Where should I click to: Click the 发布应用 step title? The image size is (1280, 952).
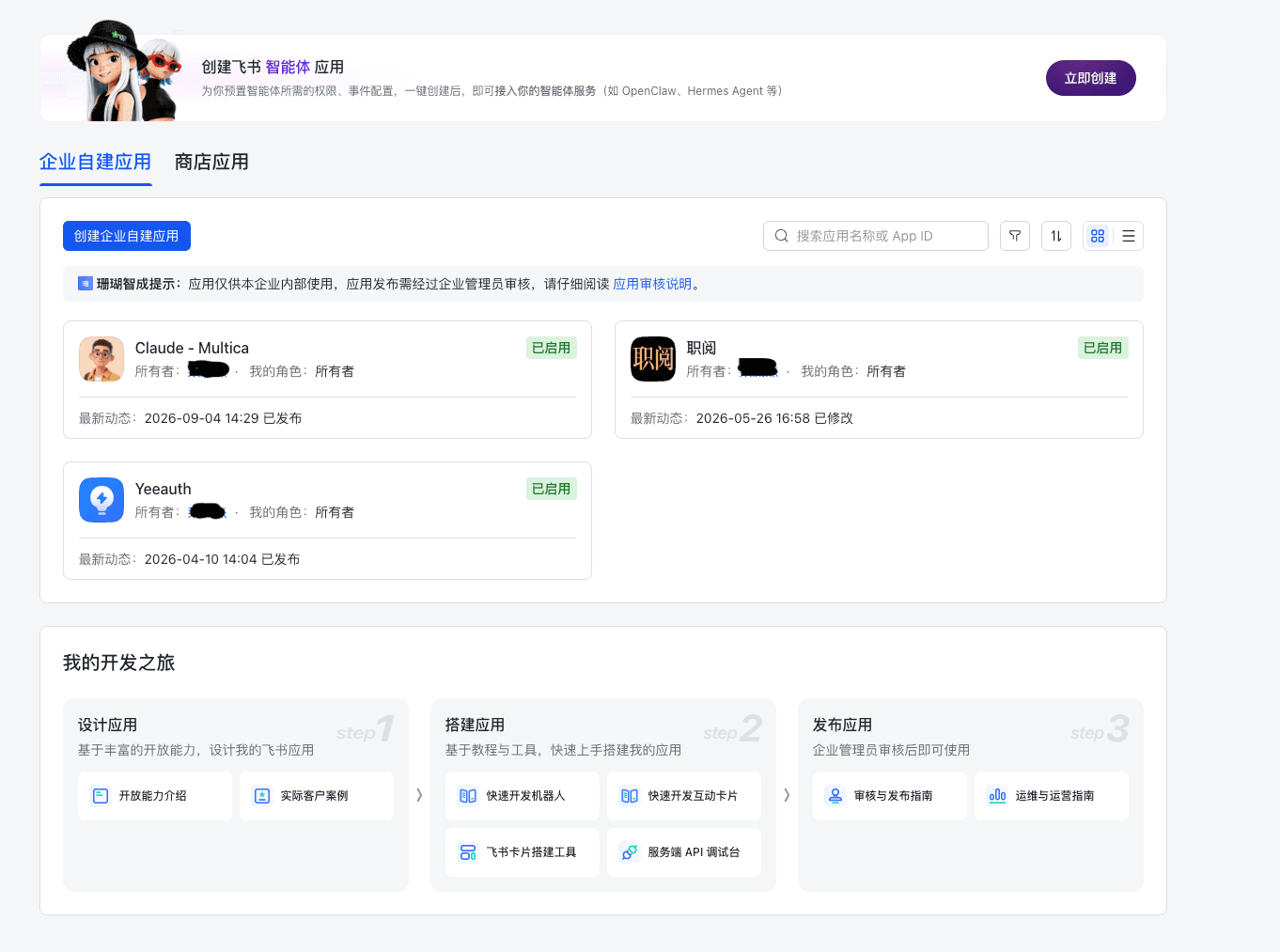[x=842, y=725]
